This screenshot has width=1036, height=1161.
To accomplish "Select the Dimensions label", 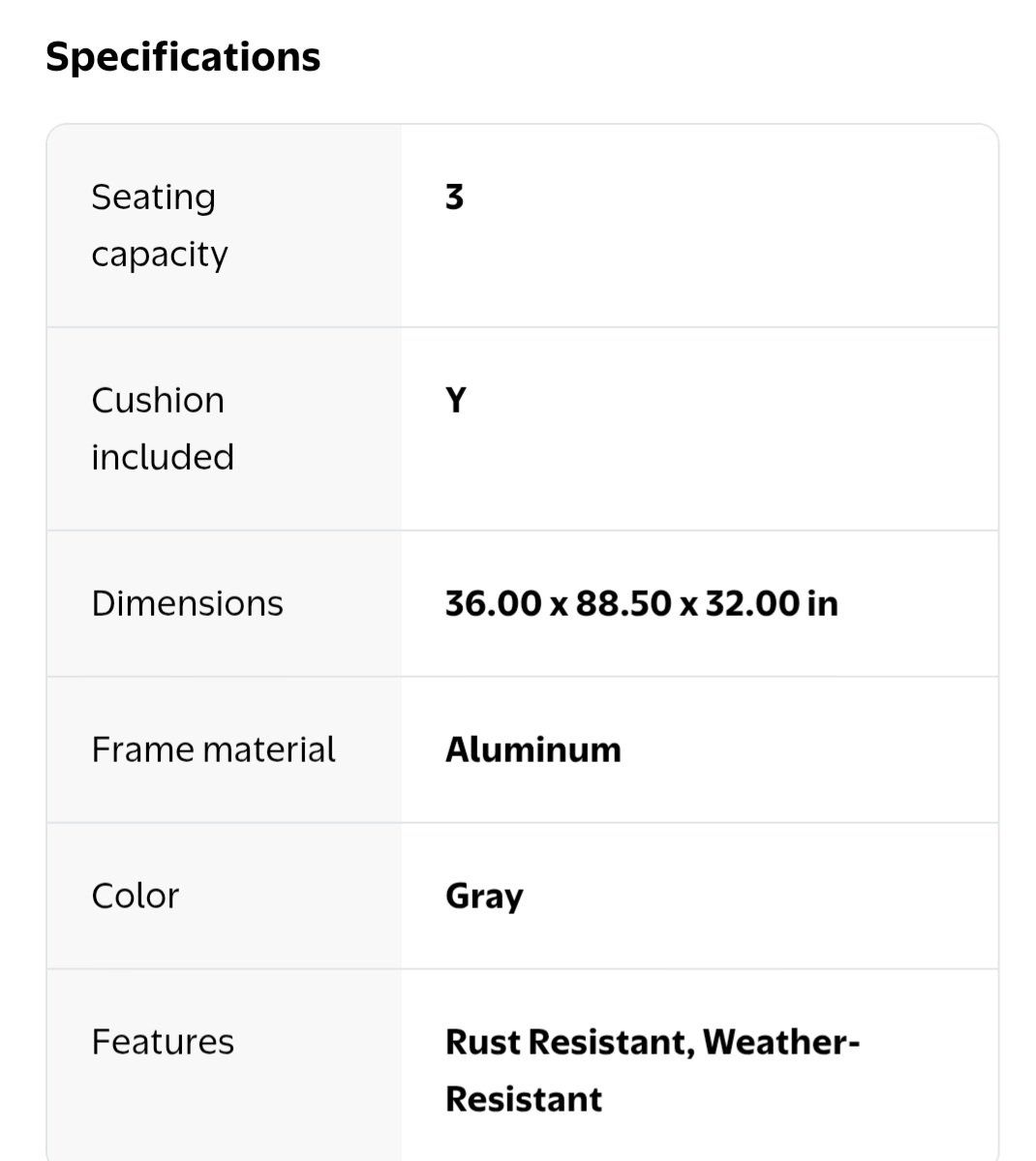I will pyautogui.click(x=188, y=603).
